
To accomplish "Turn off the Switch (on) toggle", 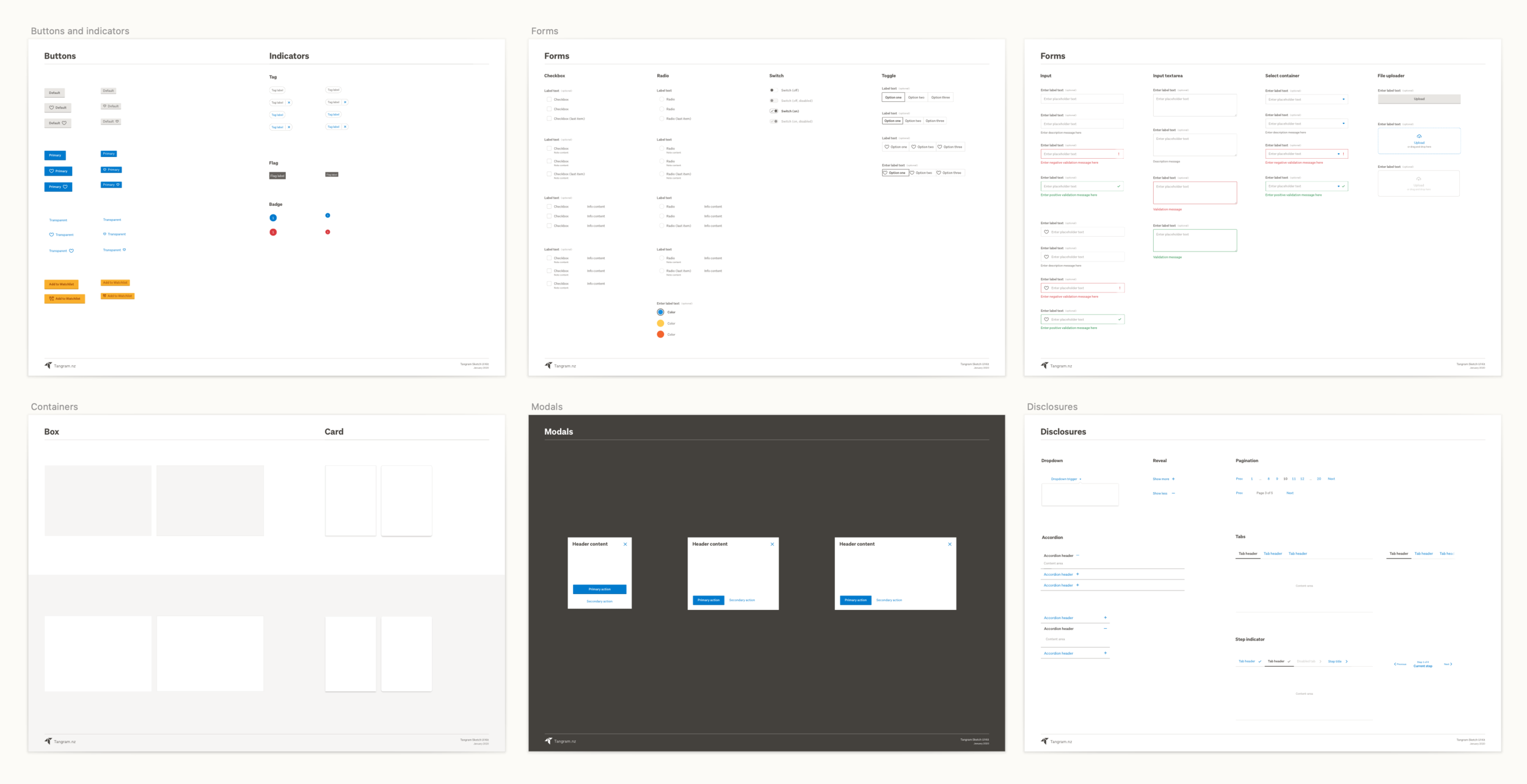I will [774, 111].
